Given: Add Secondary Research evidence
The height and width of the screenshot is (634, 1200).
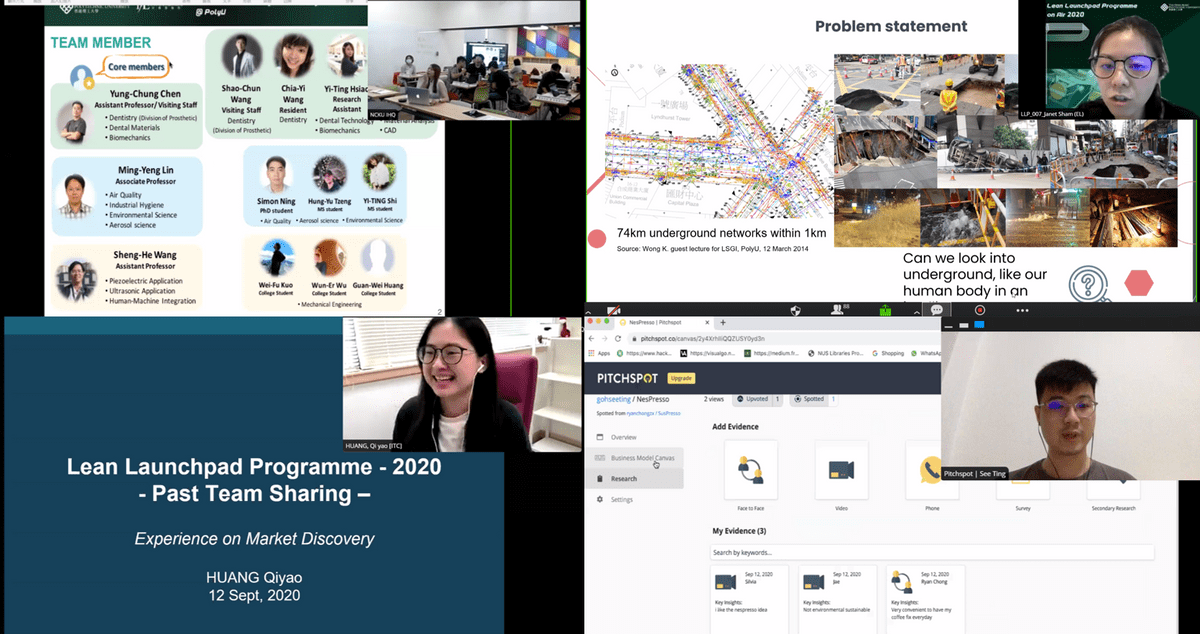Looking at the screenshot, I should click(x=1113, y=490).
